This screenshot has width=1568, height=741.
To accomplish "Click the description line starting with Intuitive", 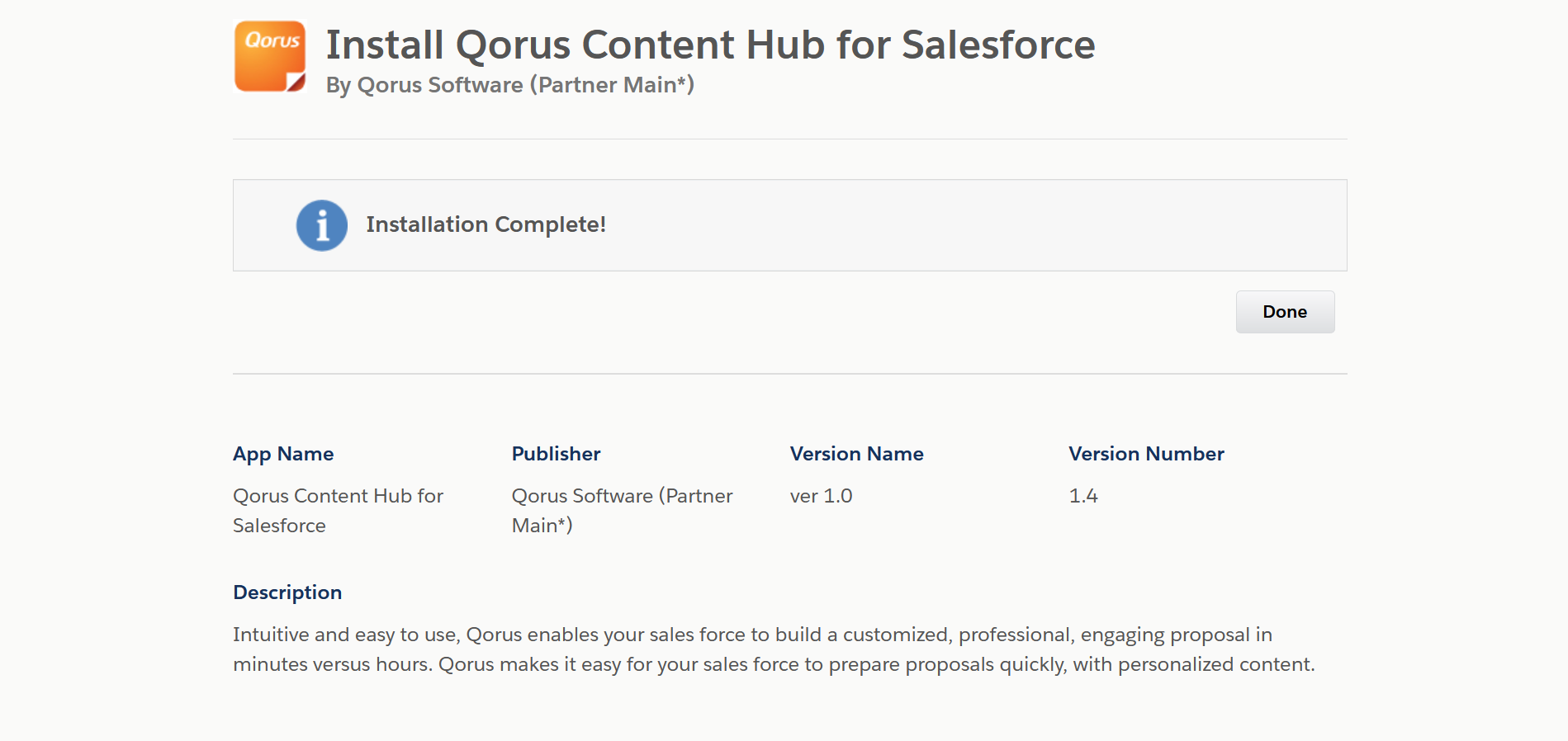I will click(751, 635).
